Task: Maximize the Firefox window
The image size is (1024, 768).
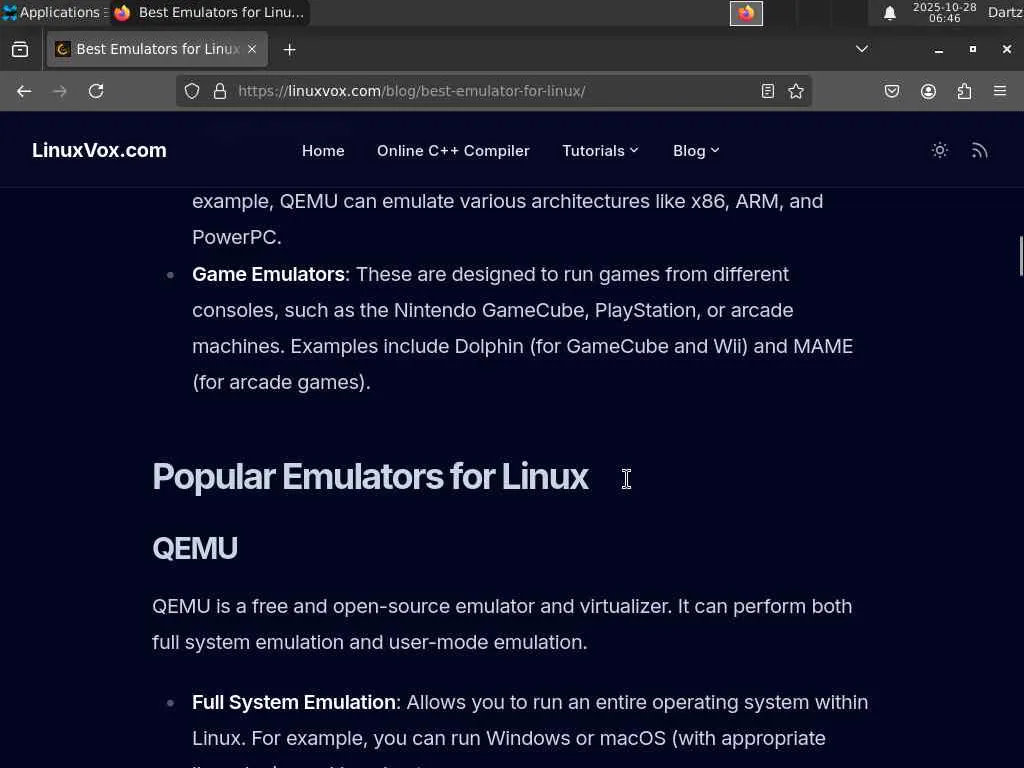Action: click(x=972, y=50)
